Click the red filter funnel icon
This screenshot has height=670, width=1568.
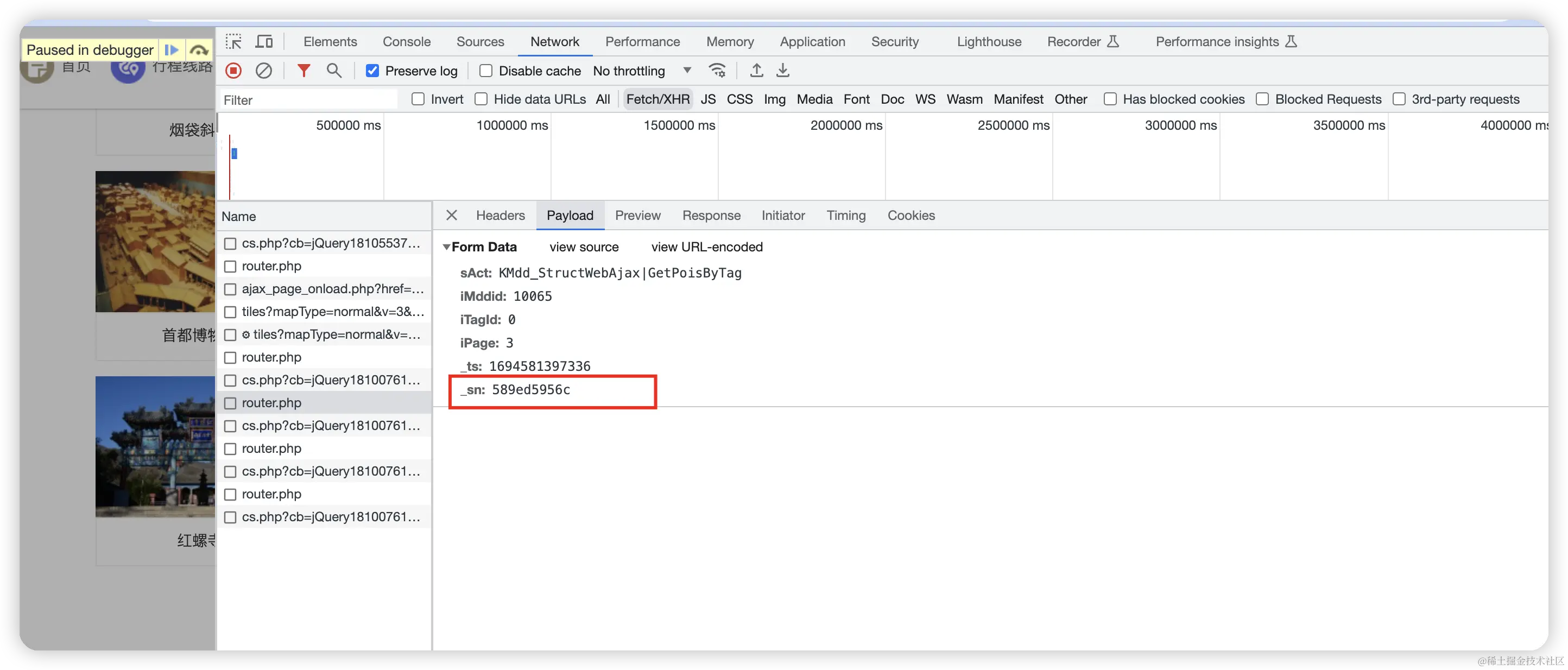point(303,71)
